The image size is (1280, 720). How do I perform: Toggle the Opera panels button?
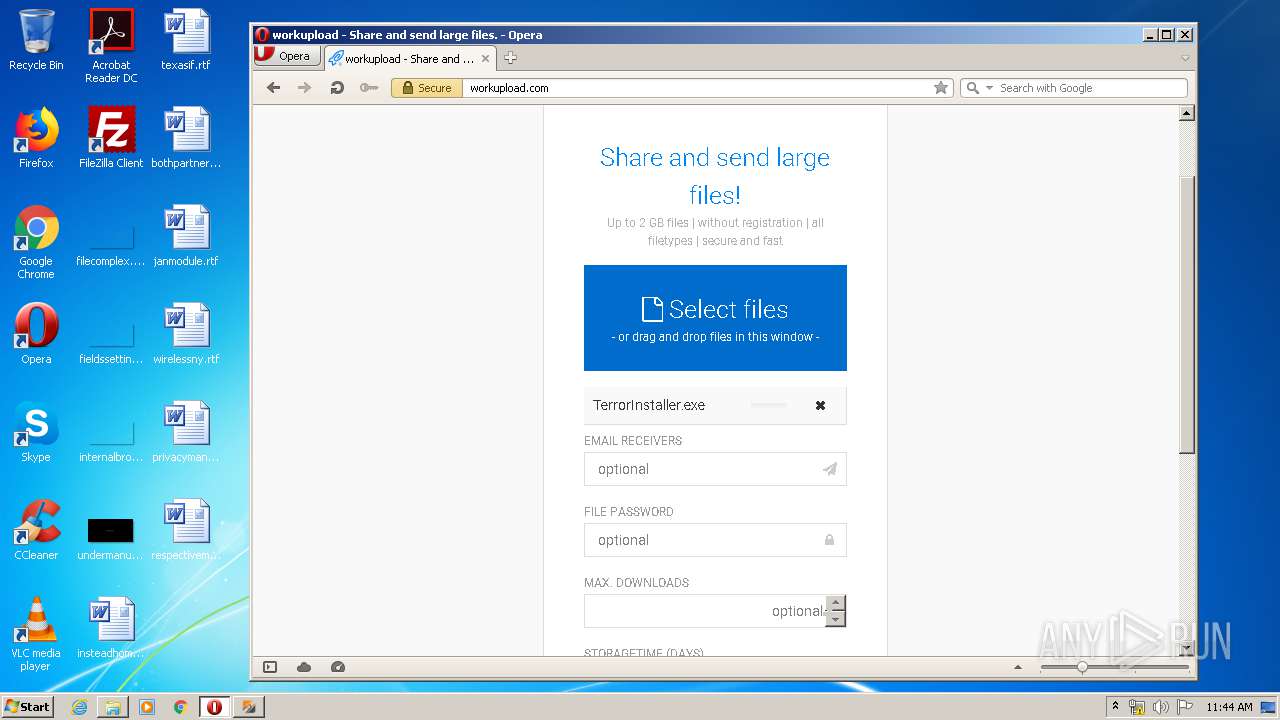point(270,667)
